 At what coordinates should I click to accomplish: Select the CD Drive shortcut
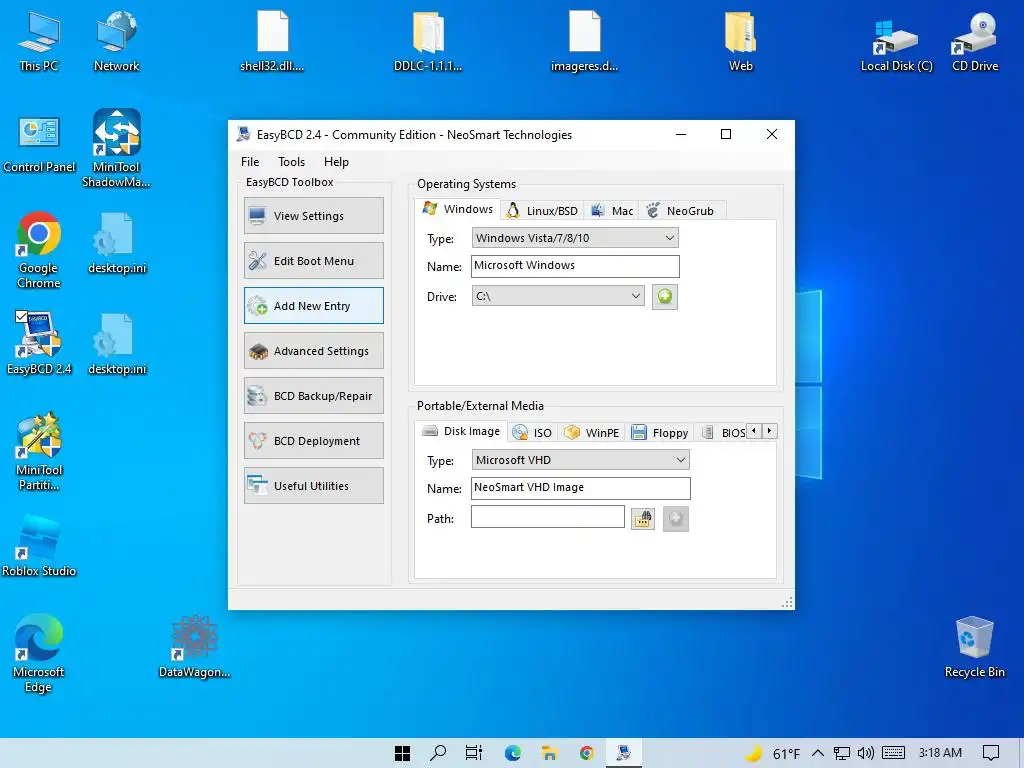pos(974,42)
